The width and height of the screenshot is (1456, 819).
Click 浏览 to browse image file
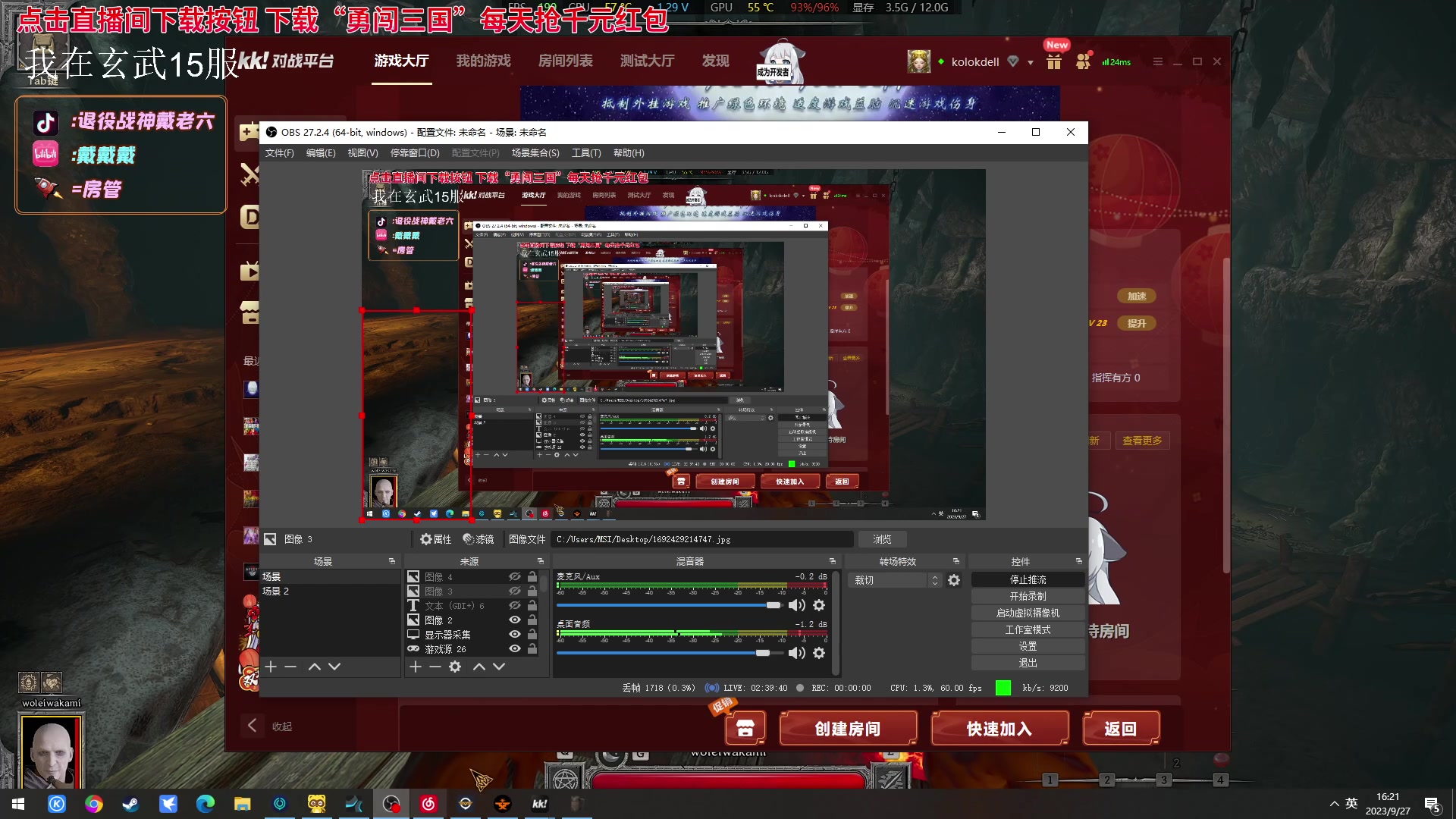tap(882, 539)
